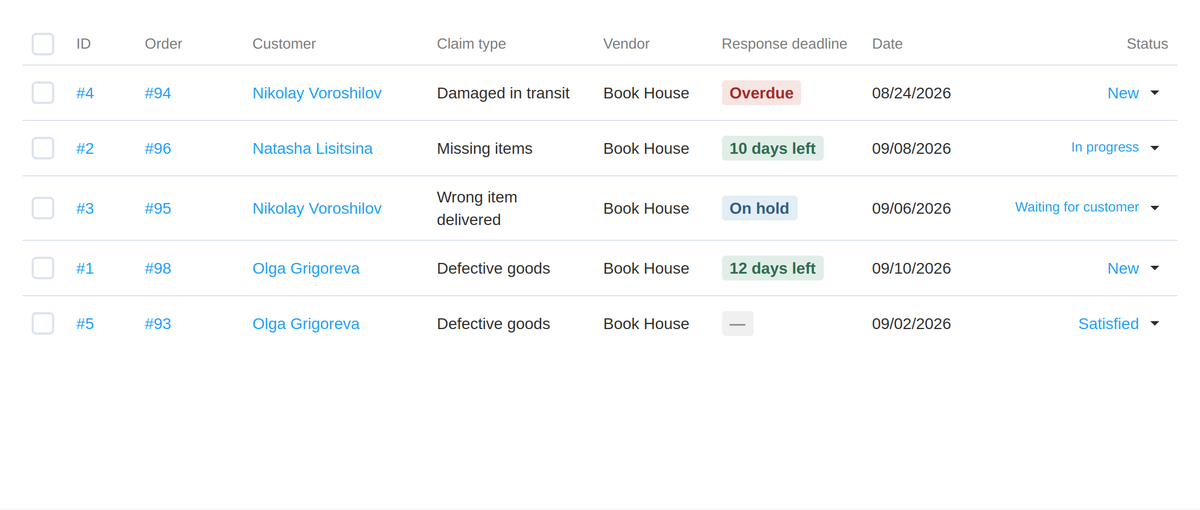View order #96
The image size is (1200, 510).
click(158, 148)
